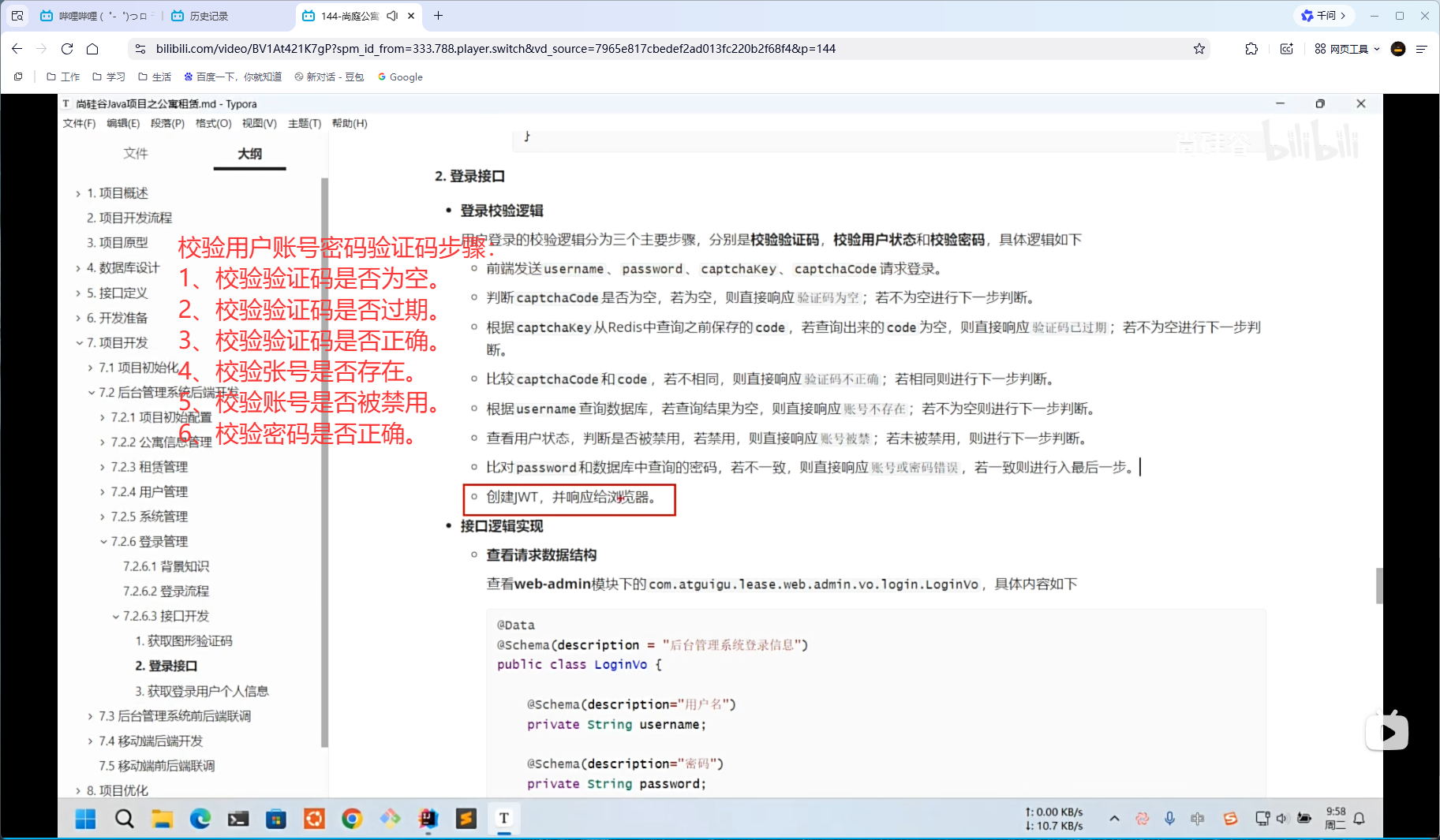Open Typora 段落(P) menu
Screen dimensions: 1440x840
(x=167, y=124)
